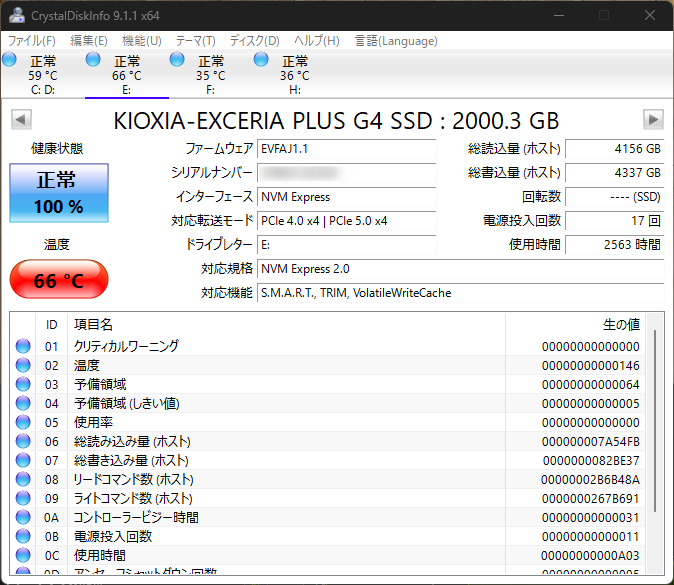Viewport: 674px width, 585px height.
Task: Click the blue orb for attribute 0B
Action: tap(23, 536)
